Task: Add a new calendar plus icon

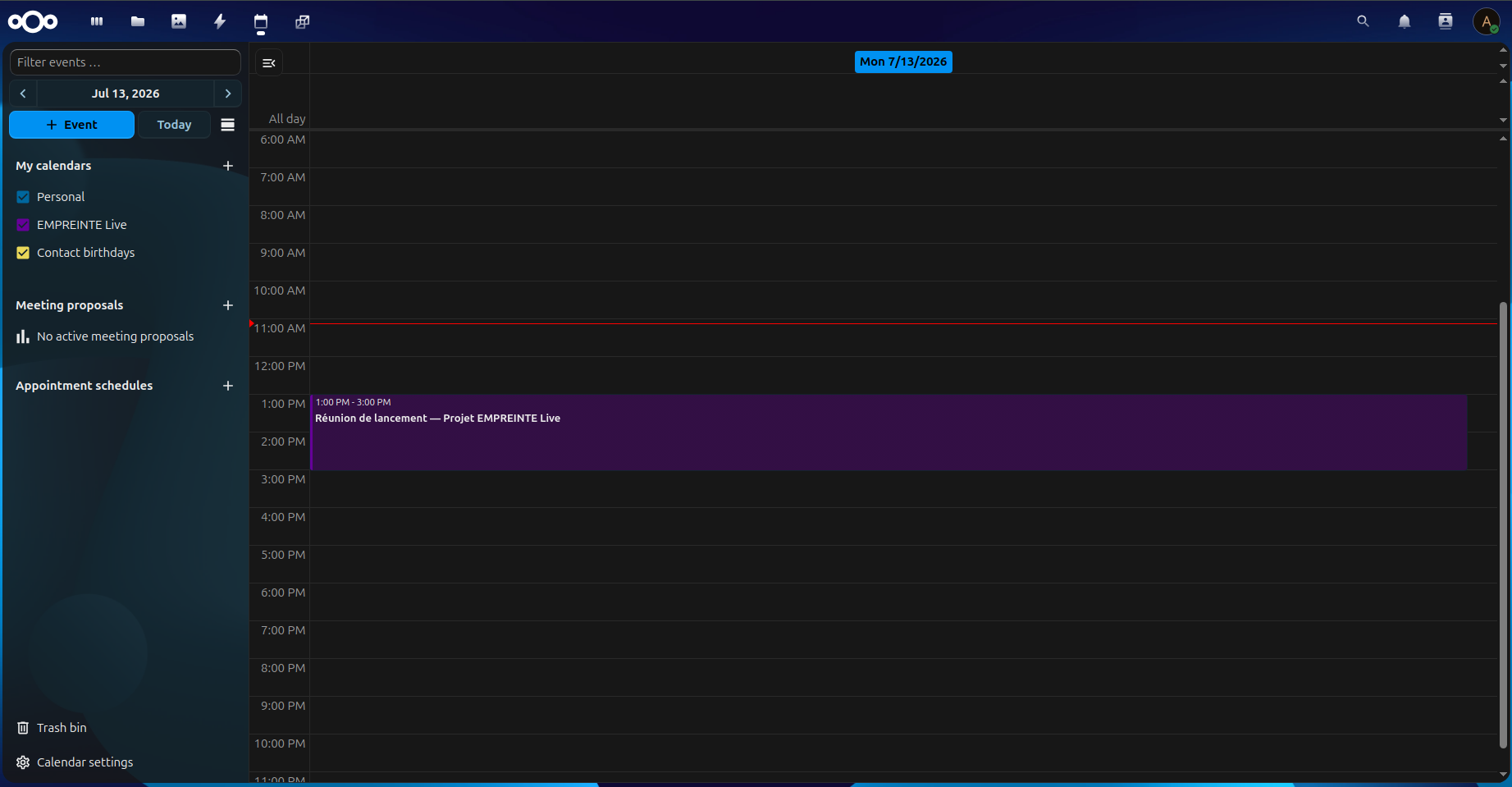Action: click(228, 166)
